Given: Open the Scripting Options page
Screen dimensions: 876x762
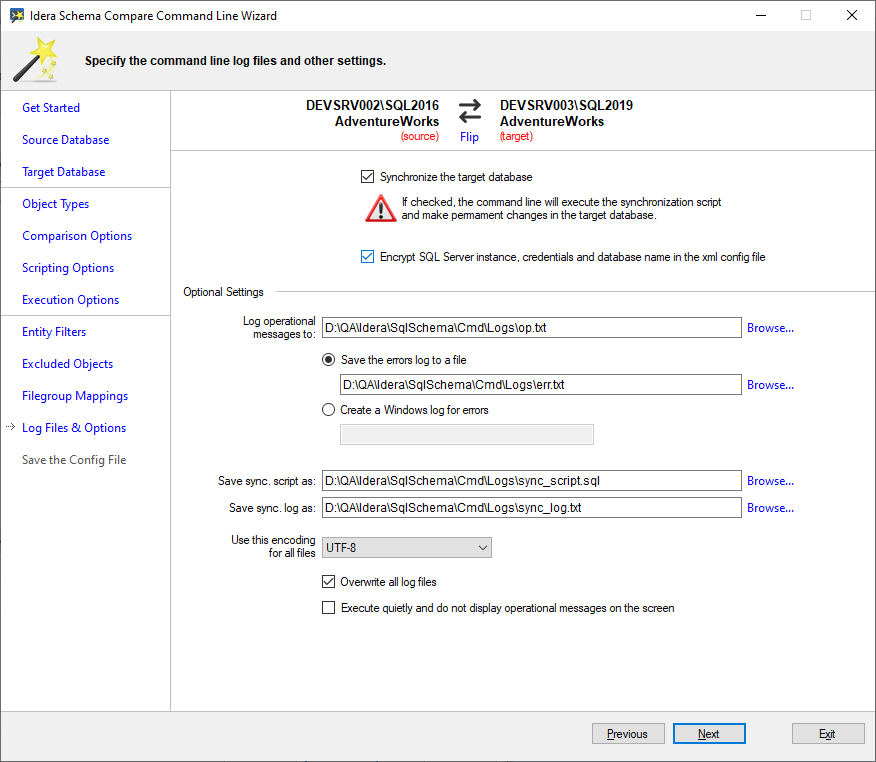Looking at the screenshot, I should (68, 268).
